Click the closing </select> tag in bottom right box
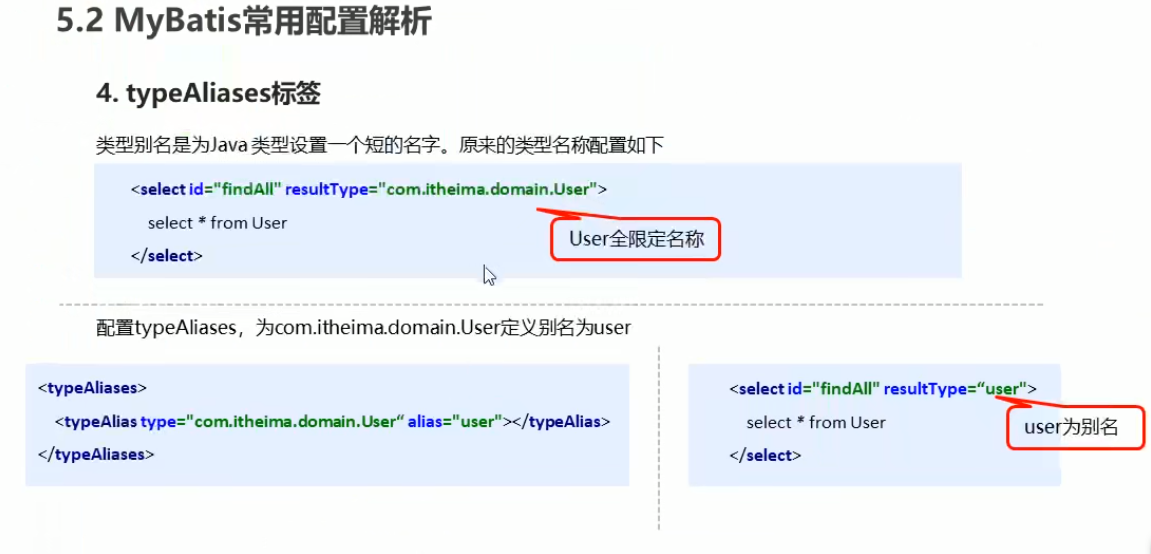The height and width of the screenshot is (554, 1151). [x=765, y=456]
